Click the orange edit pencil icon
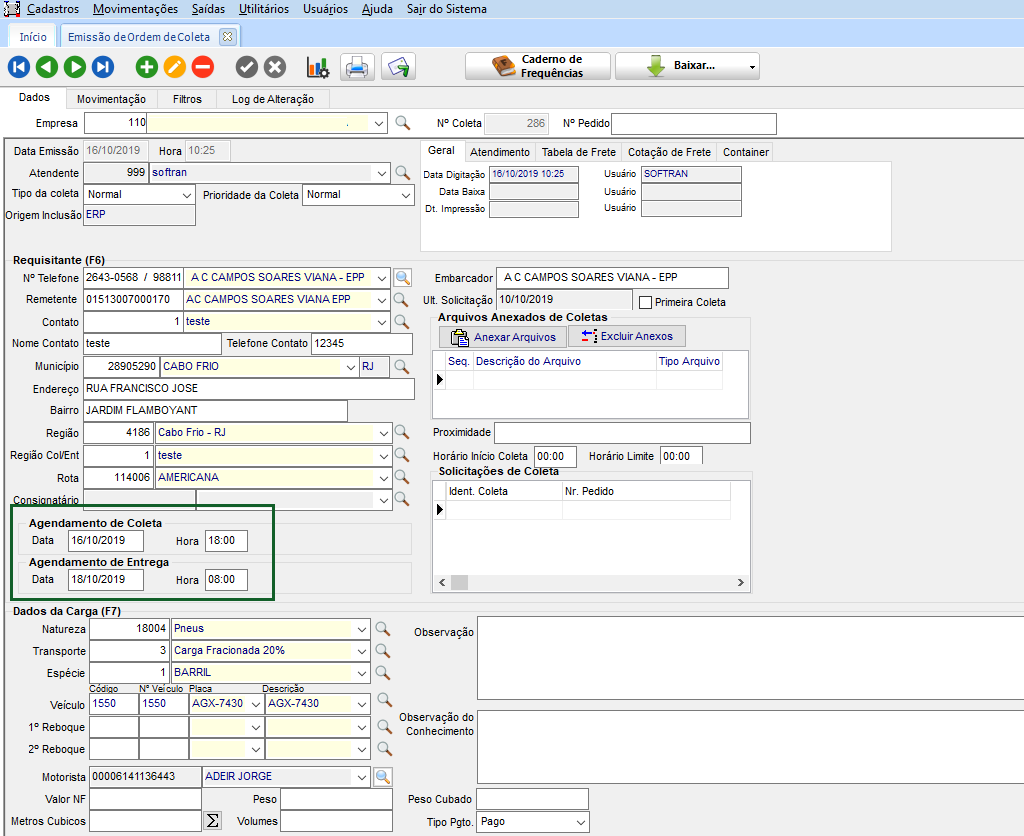This screenshot has width=1024, height=836. tap(174, 67)
